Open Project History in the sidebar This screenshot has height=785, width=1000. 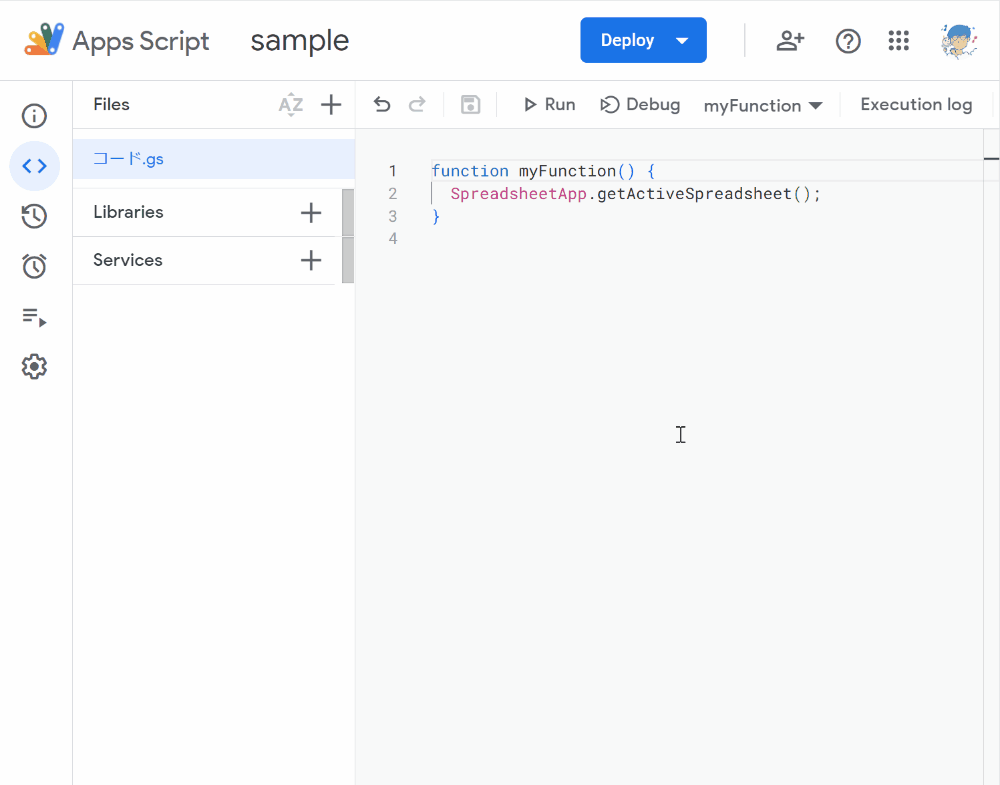(34, 216)
